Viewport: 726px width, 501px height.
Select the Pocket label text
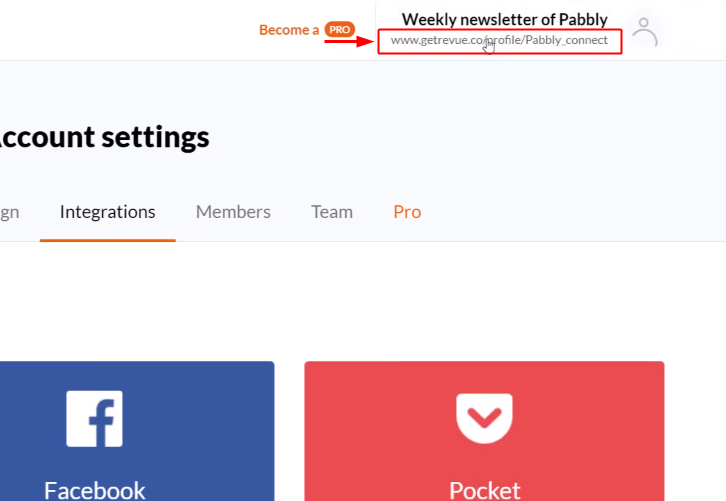pos(484,490)
